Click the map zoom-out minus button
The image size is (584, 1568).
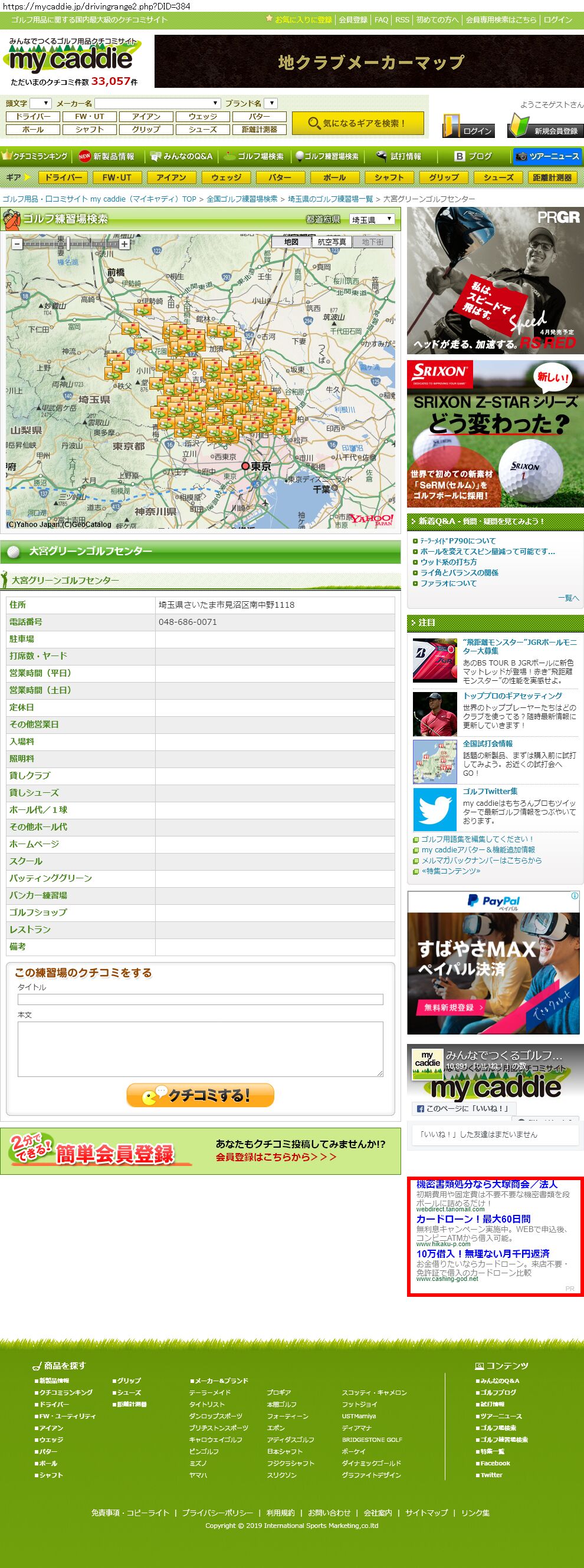pos(17,243)
